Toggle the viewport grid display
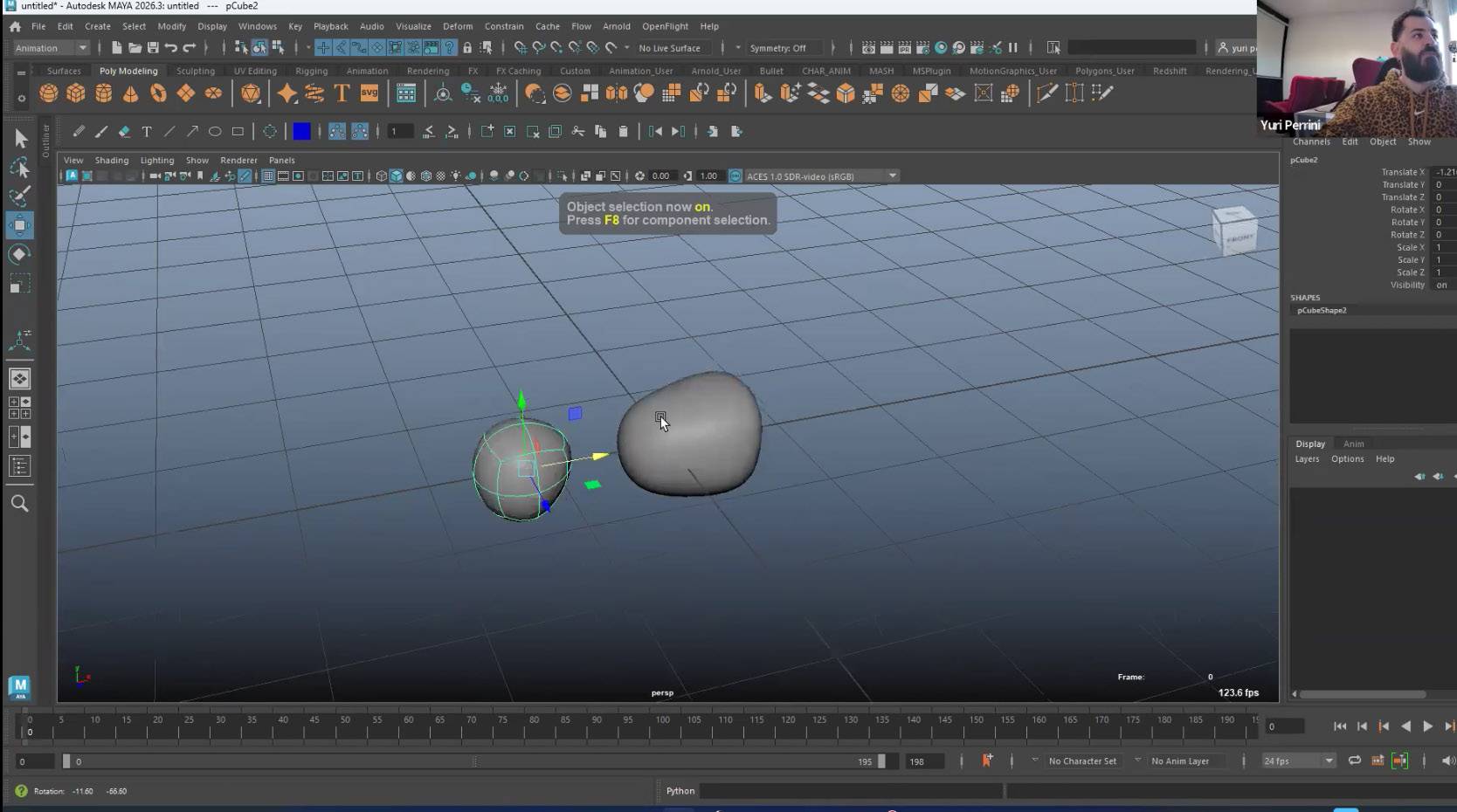The image size is (1457, 812). [268, 176]
